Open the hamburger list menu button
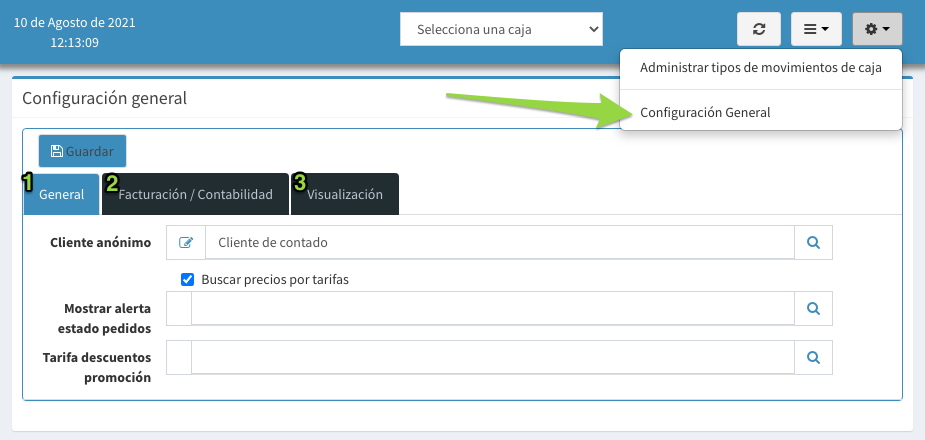The height and width of the screenshot is (440, 925). [816, 29]
